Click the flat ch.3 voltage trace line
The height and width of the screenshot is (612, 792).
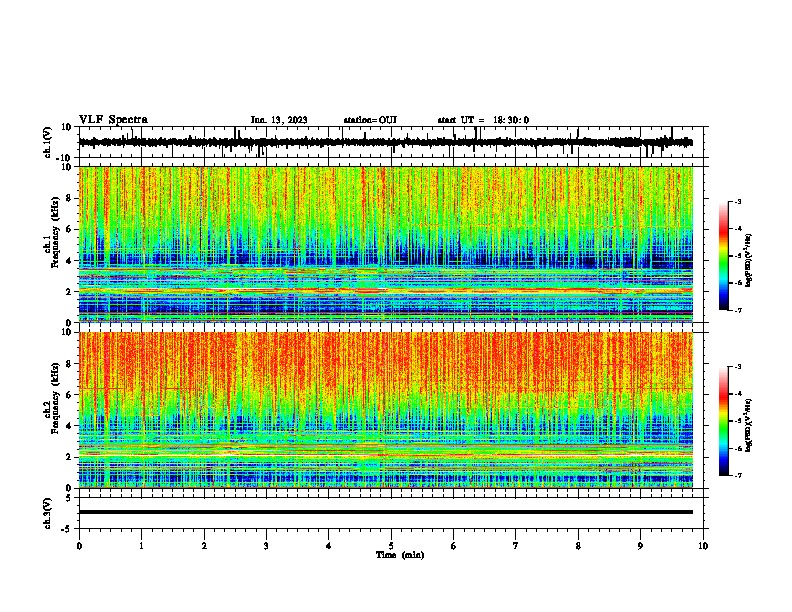[385, 512]
